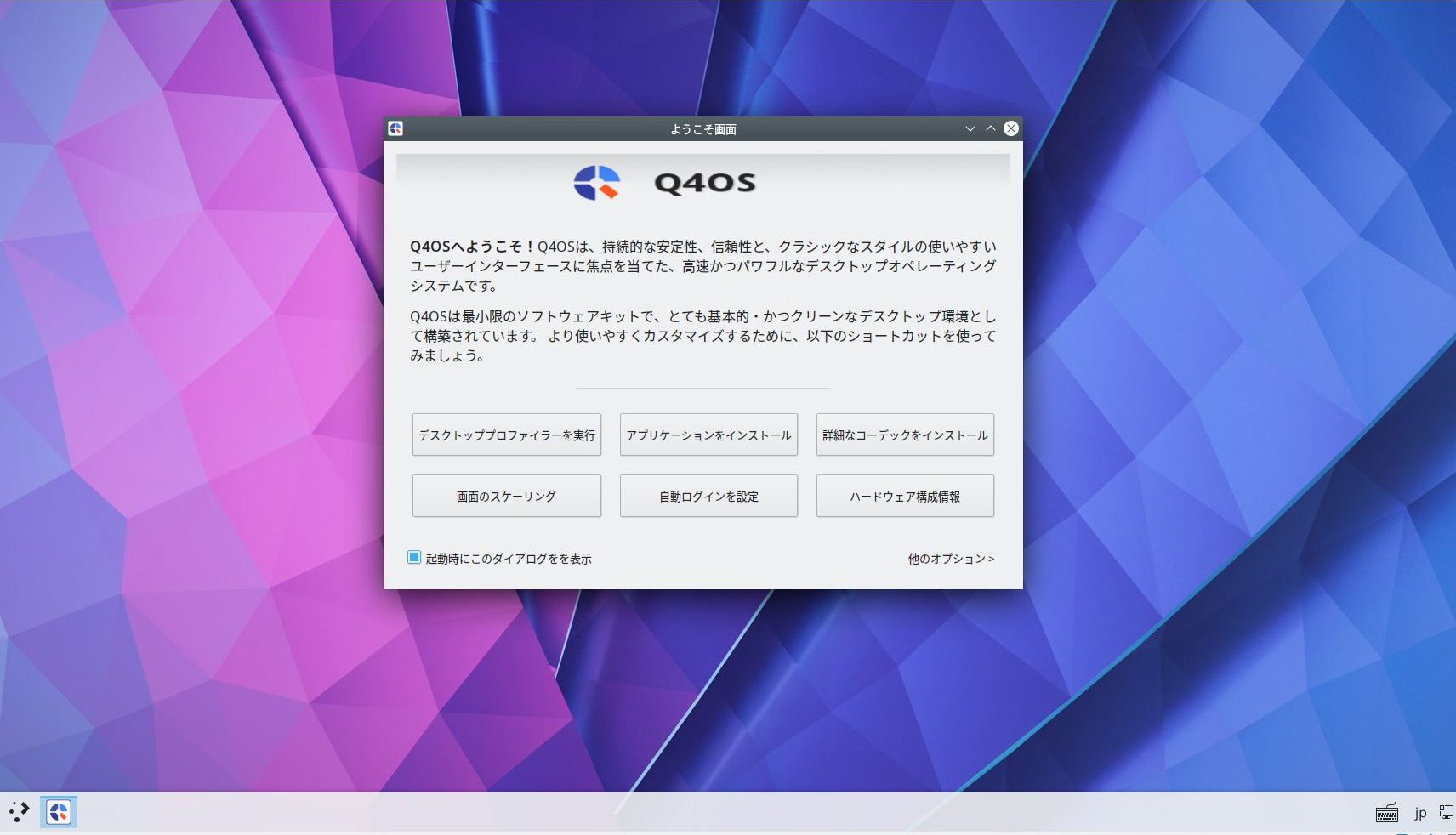Select the "jp" keyboard layout indicator
Image resolution: width=1456 pixels, height=835 pixels.
(x=1419, y=814)
